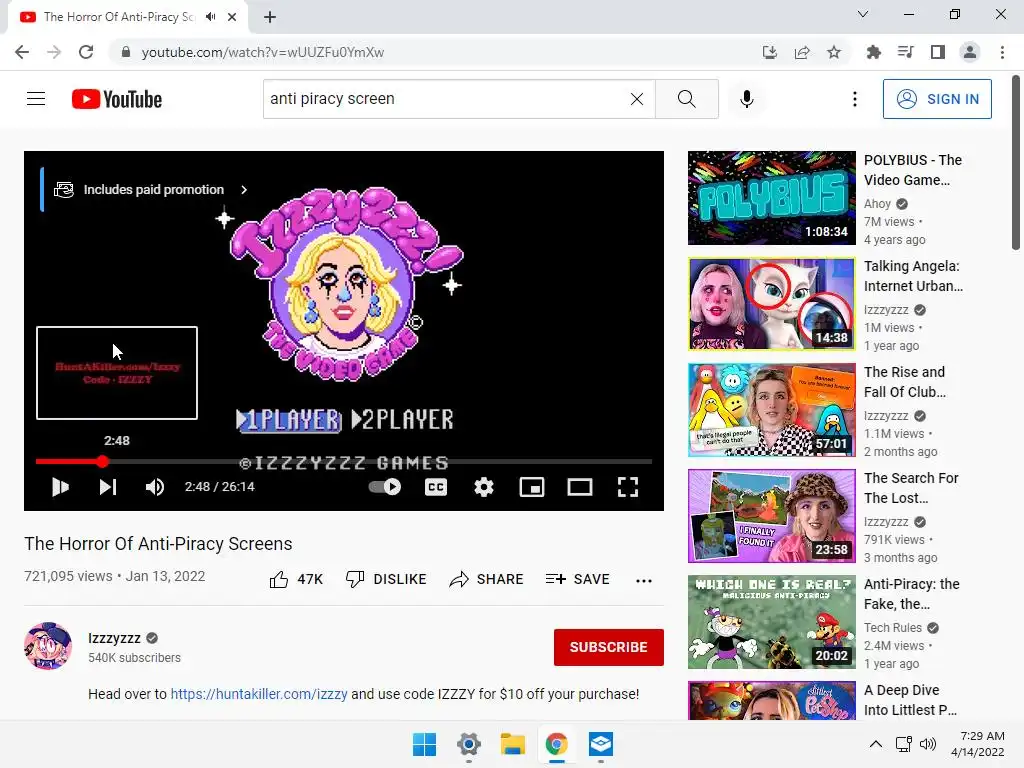Click the SIGN IN button
The image size is (1024, 768).
[x=937, y=99]
